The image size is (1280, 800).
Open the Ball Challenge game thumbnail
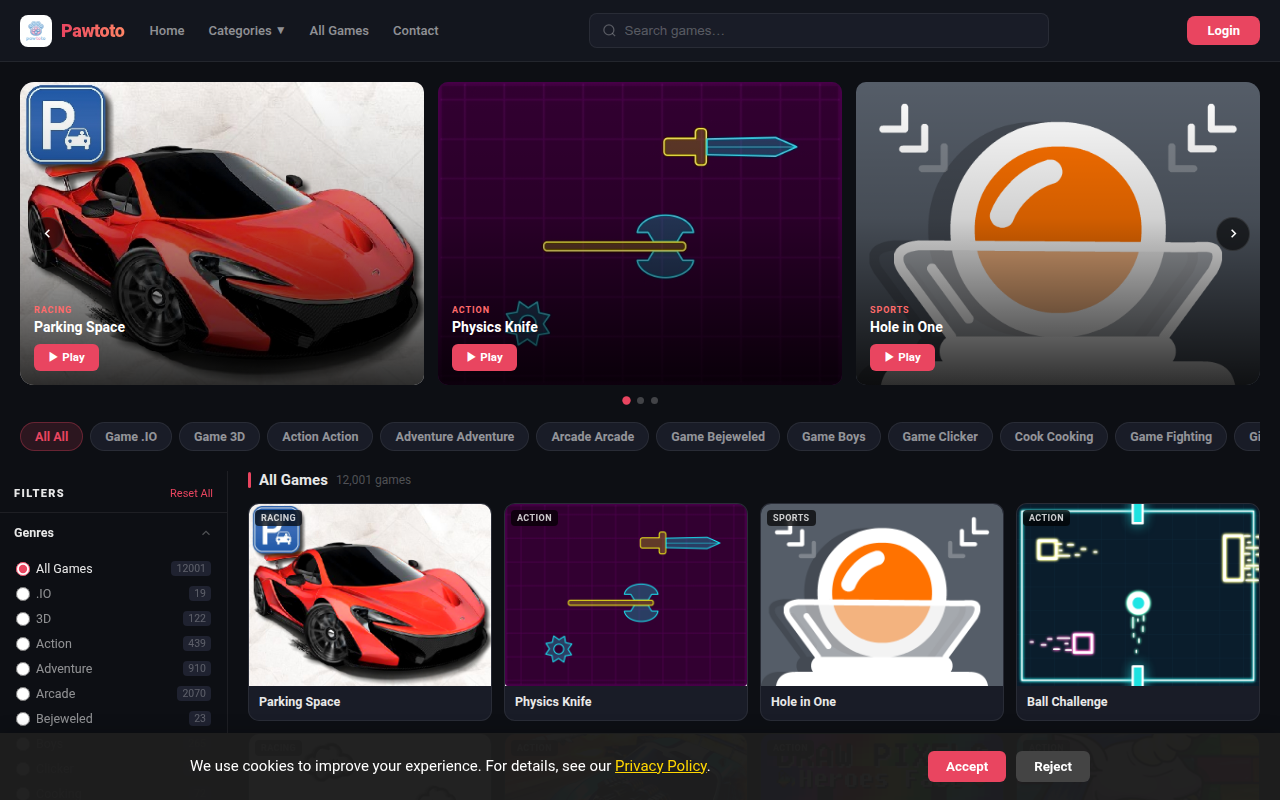pyautogui.click(x=1138, y=595)
